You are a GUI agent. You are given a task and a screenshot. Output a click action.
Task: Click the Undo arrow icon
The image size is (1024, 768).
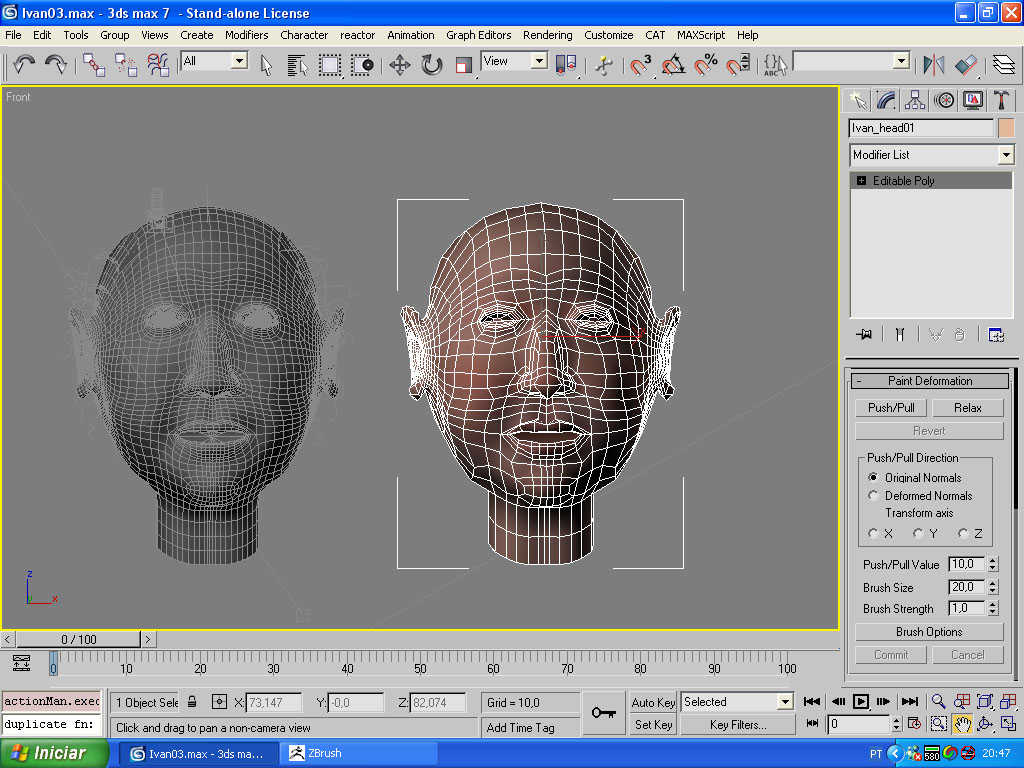click(x=24, y=64)
